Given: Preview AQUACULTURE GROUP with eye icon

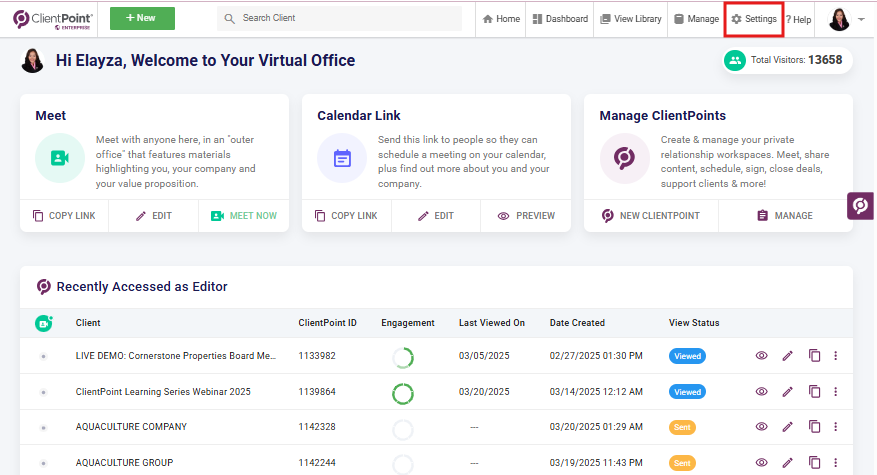Looking at the screenshot, I should tap(761, 463).
